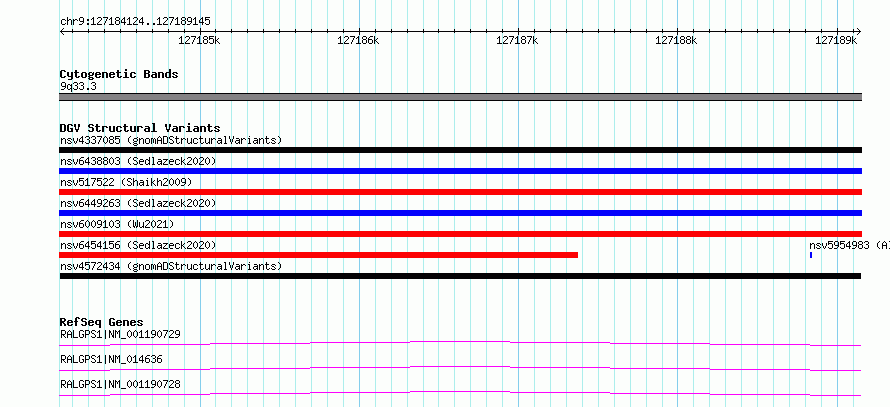Click the Cytogenetic Bands track heading
The width and height of the screenshot is (890, 407).
119,74
